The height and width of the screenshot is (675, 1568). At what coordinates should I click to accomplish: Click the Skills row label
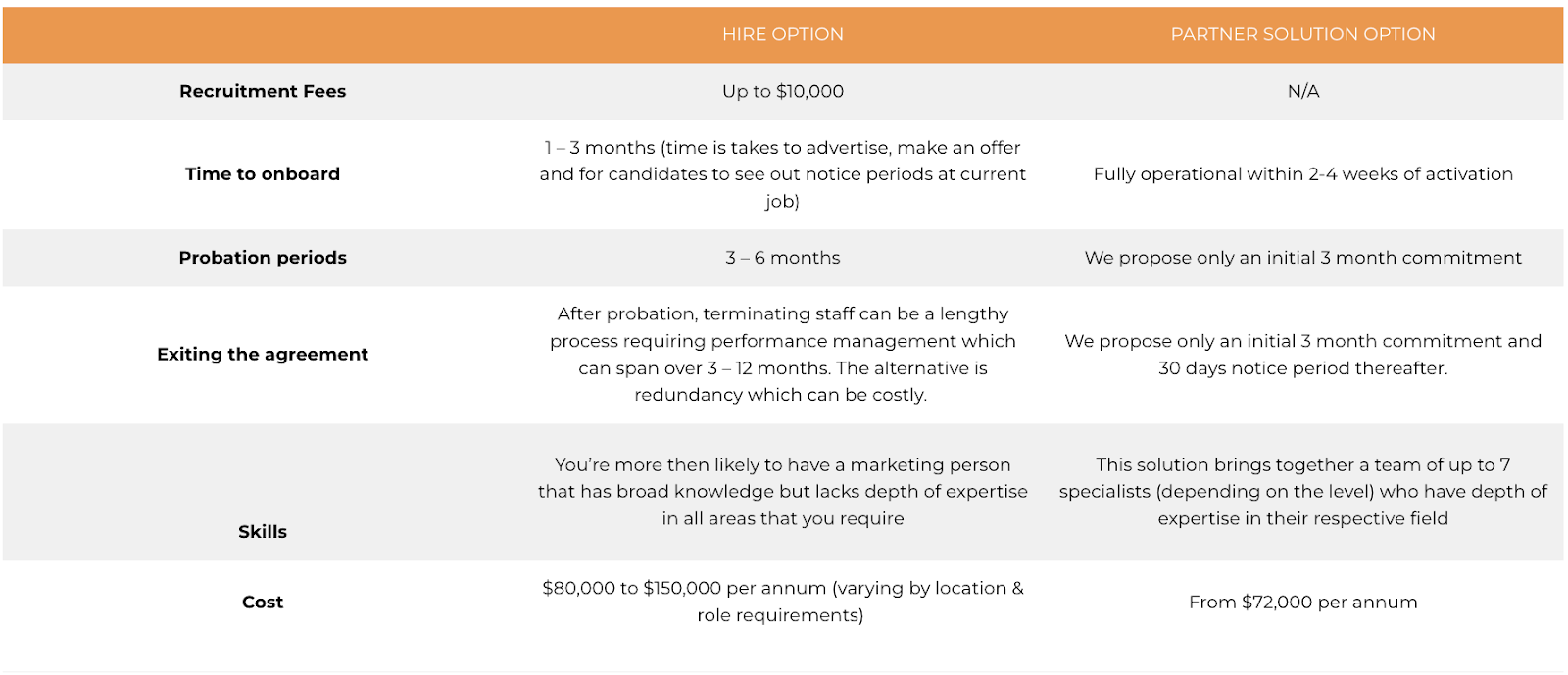pyautogui.click(x=263, y=531)
